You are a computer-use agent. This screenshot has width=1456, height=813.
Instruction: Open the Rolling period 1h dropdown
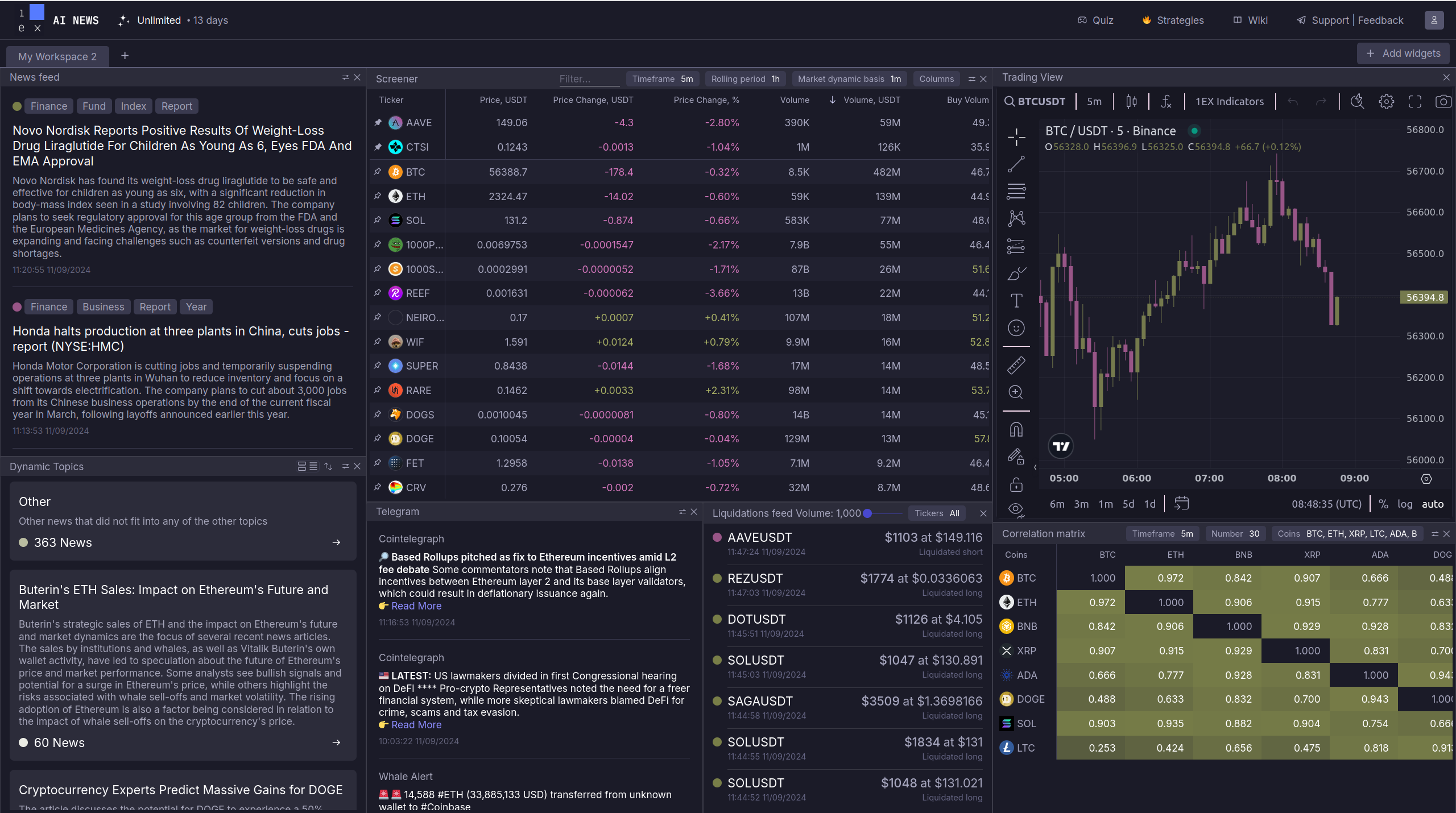coord(744,79)
